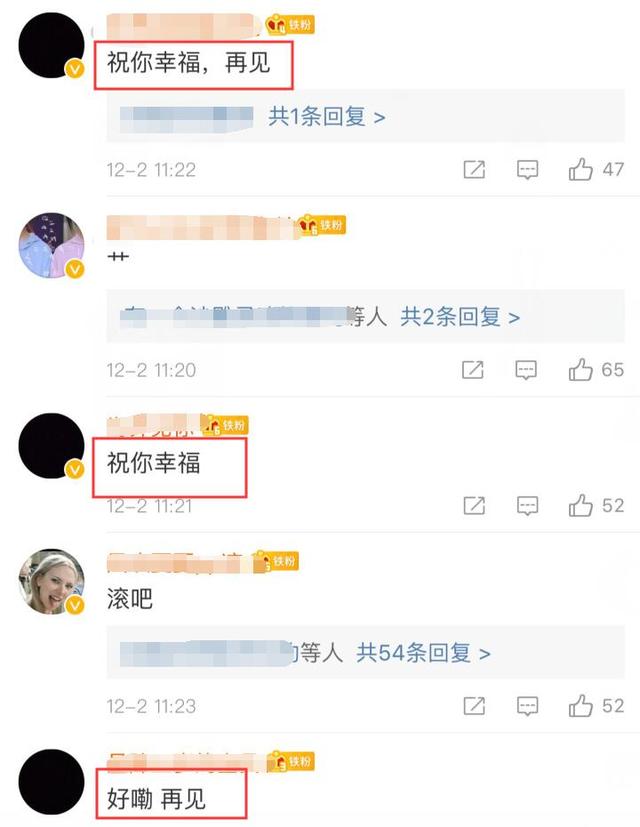This screenshot has height=827, width=640.
Task: Expand 共54条回复 thread
Action: (x=423, y=653)
